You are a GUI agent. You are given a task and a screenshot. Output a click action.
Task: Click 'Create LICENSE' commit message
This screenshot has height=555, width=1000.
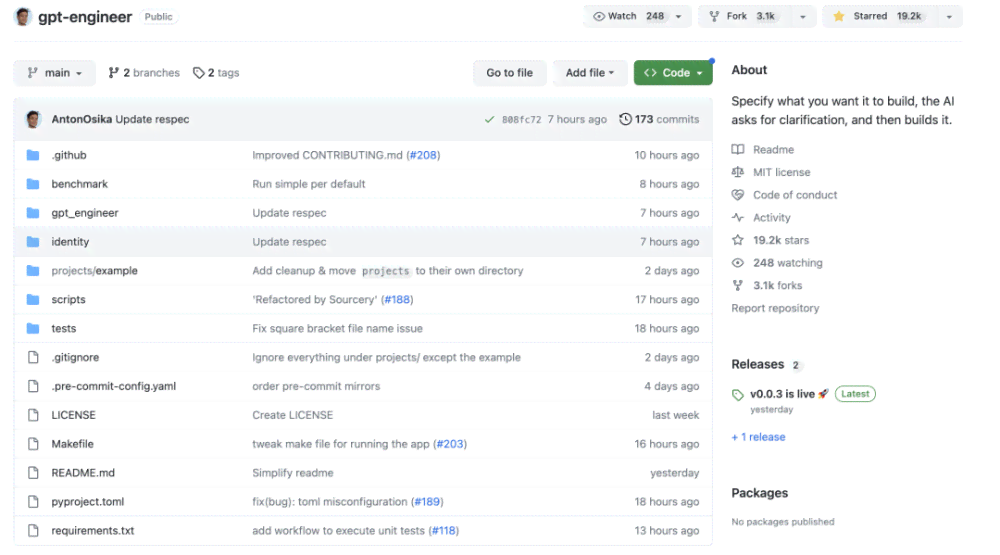[293, 415]
